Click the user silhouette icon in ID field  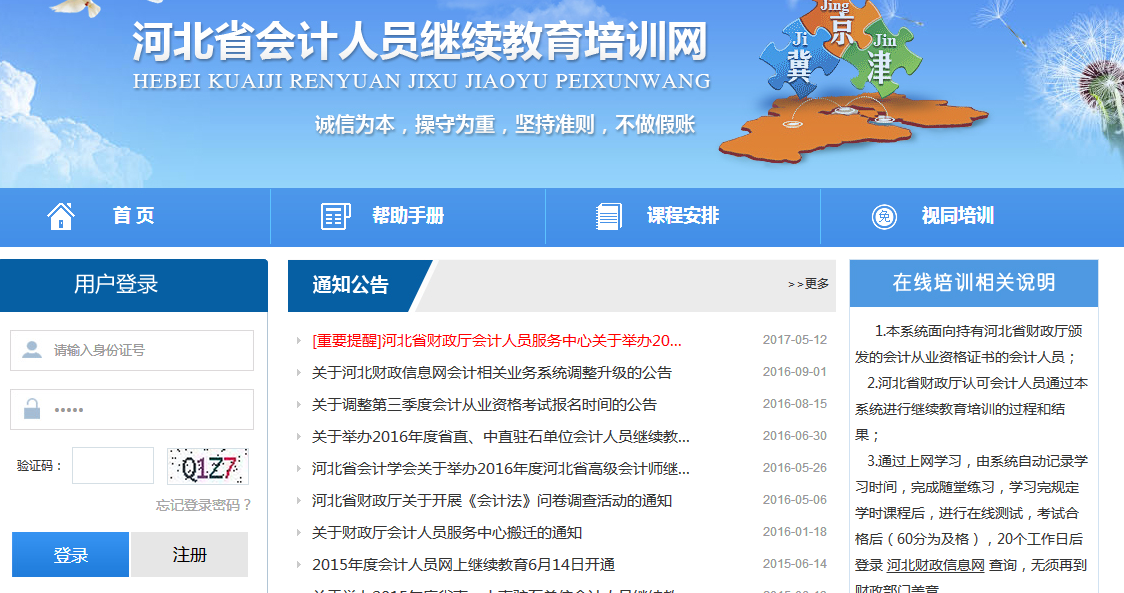click(32, 350)
